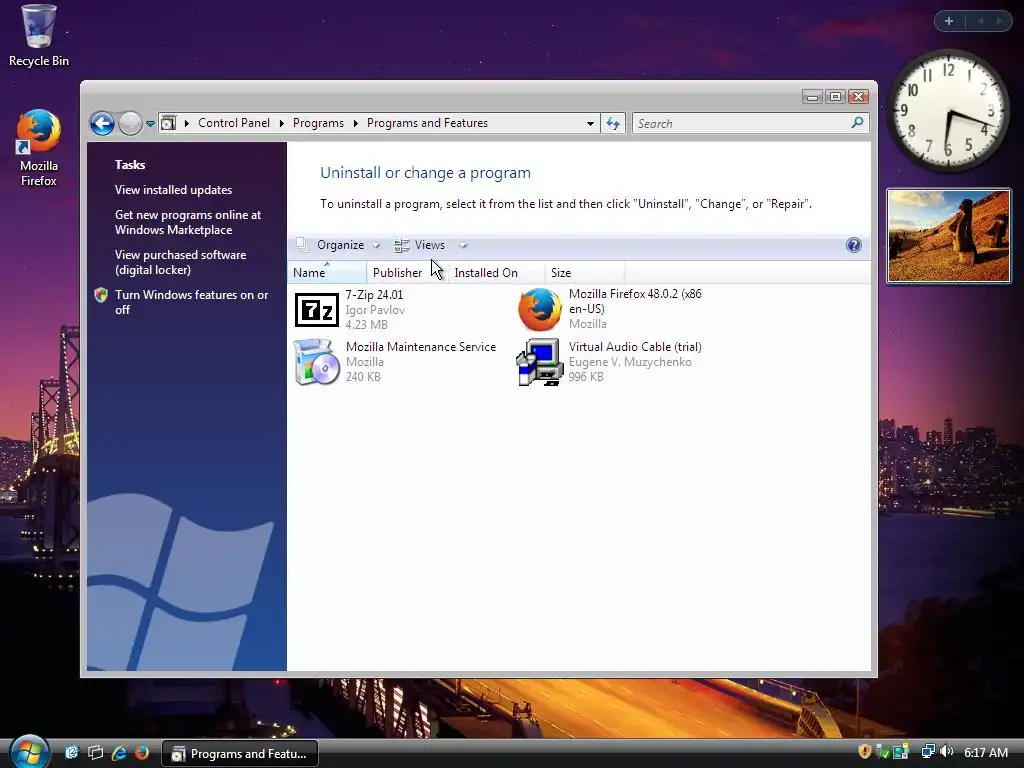Viewport: 1024px width, 768px height.
Task: Expand the Organize dropdown arrow
Action: click(376, 246)
